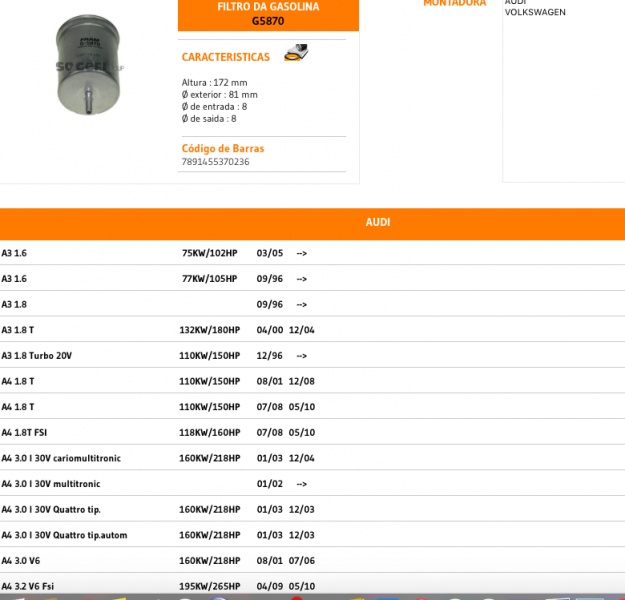Click the 132KW/180HP power value
The image size is (625, 600).
(210, 330)
